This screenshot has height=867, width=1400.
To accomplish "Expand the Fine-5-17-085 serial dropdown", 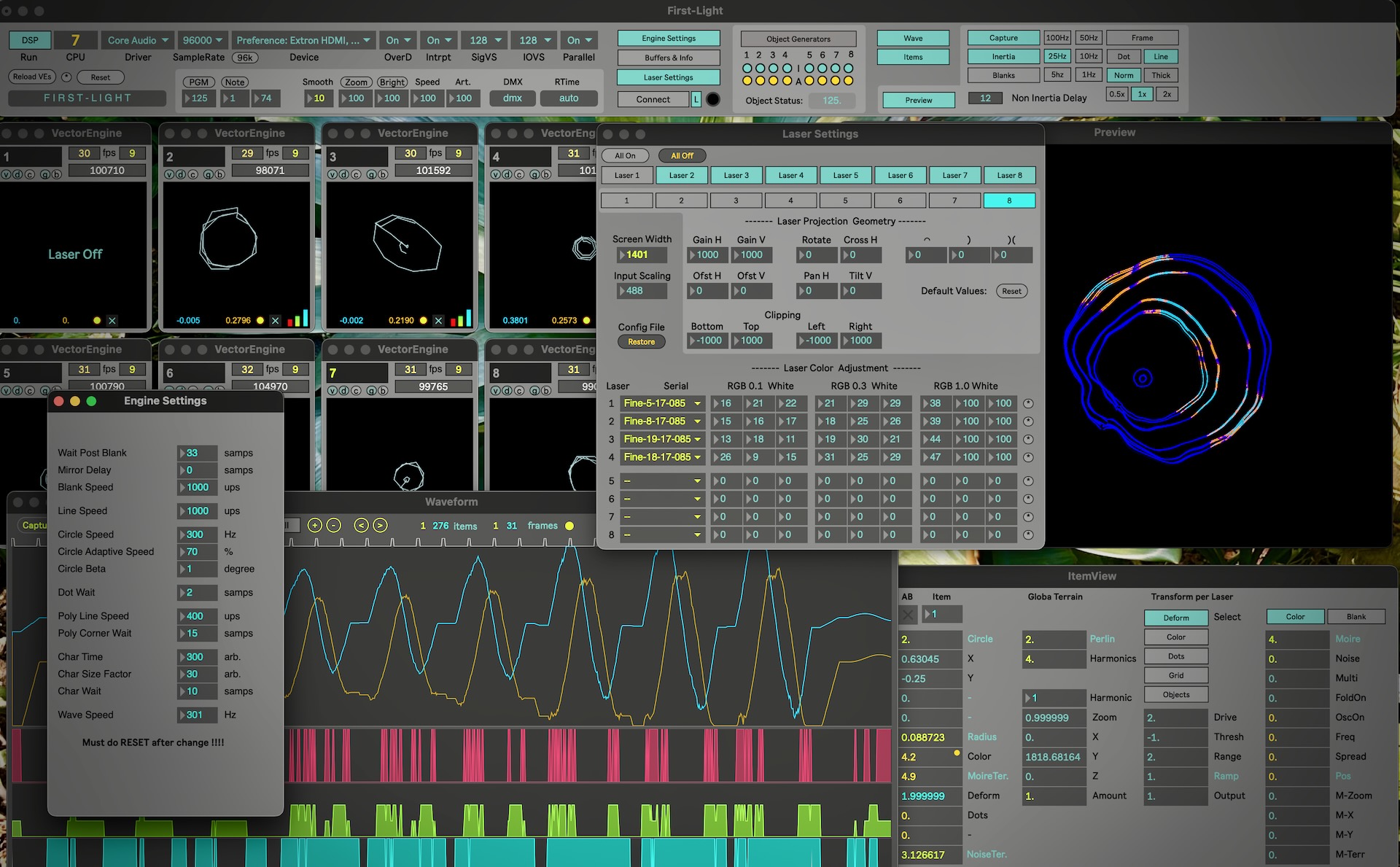I will 697,403.
